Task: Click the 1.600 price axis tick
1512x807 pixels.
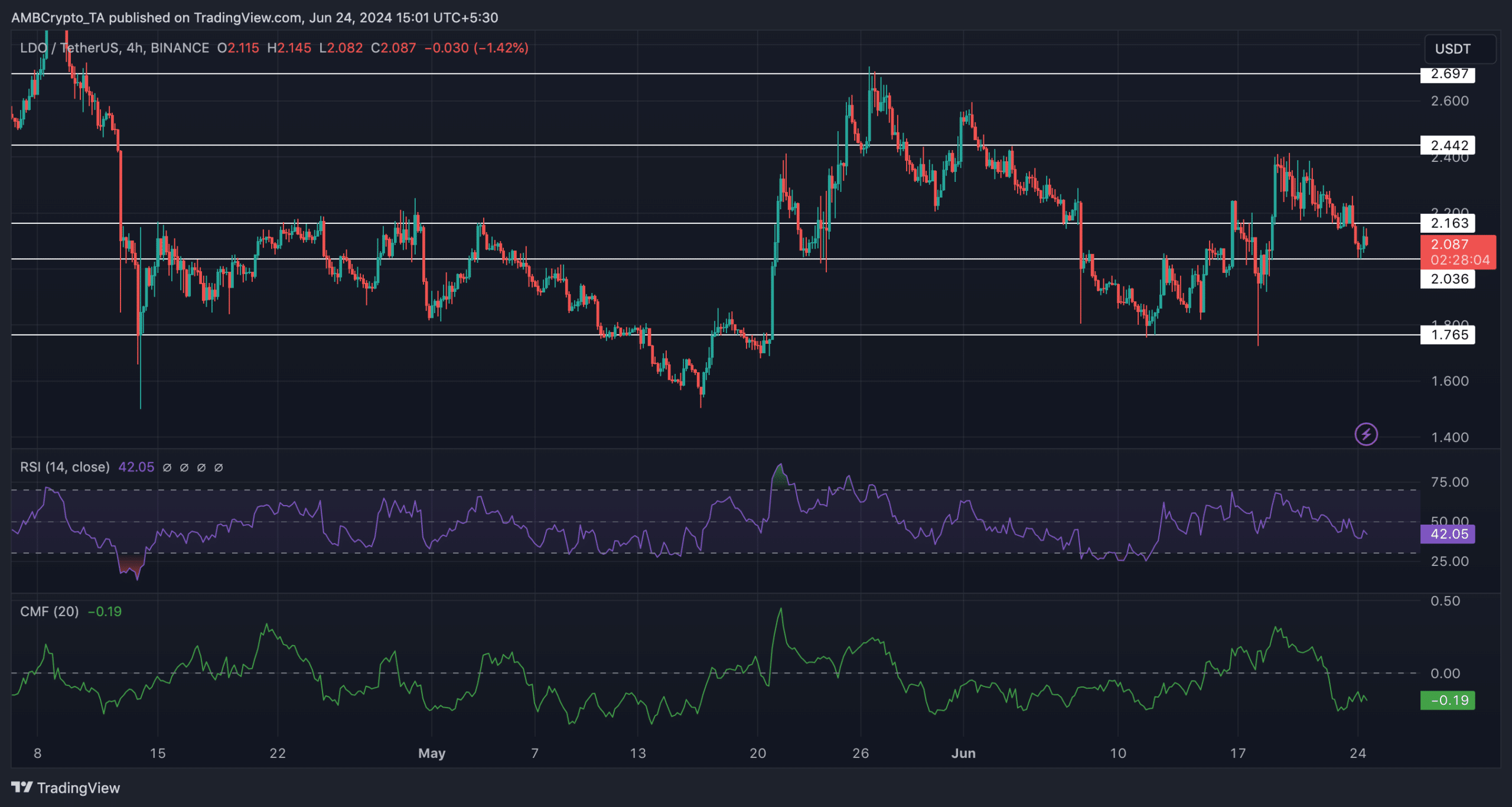Action: [1450, 381]
